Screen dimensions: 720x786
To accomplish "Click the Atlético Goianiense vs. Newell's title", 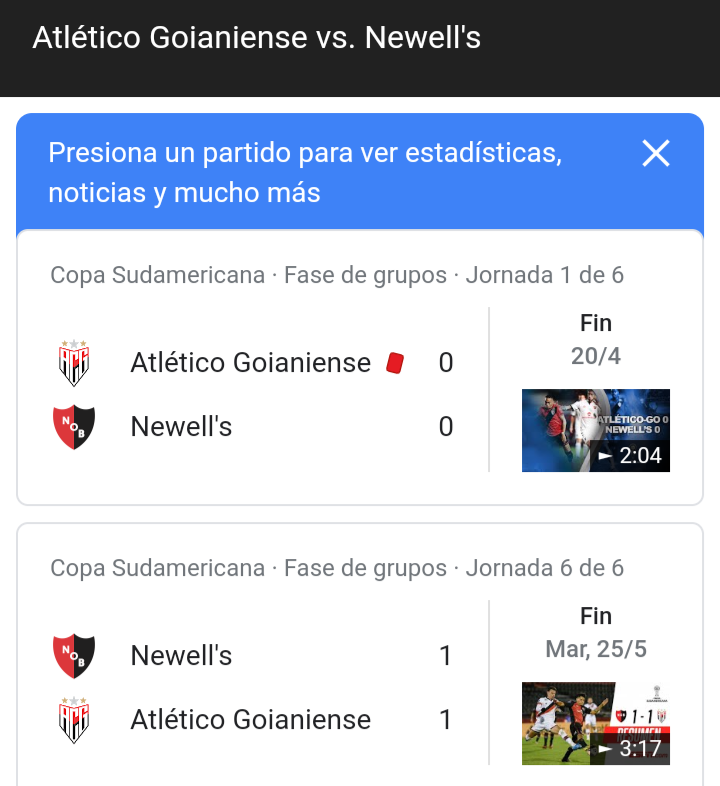I will click(x=256, y=38).
